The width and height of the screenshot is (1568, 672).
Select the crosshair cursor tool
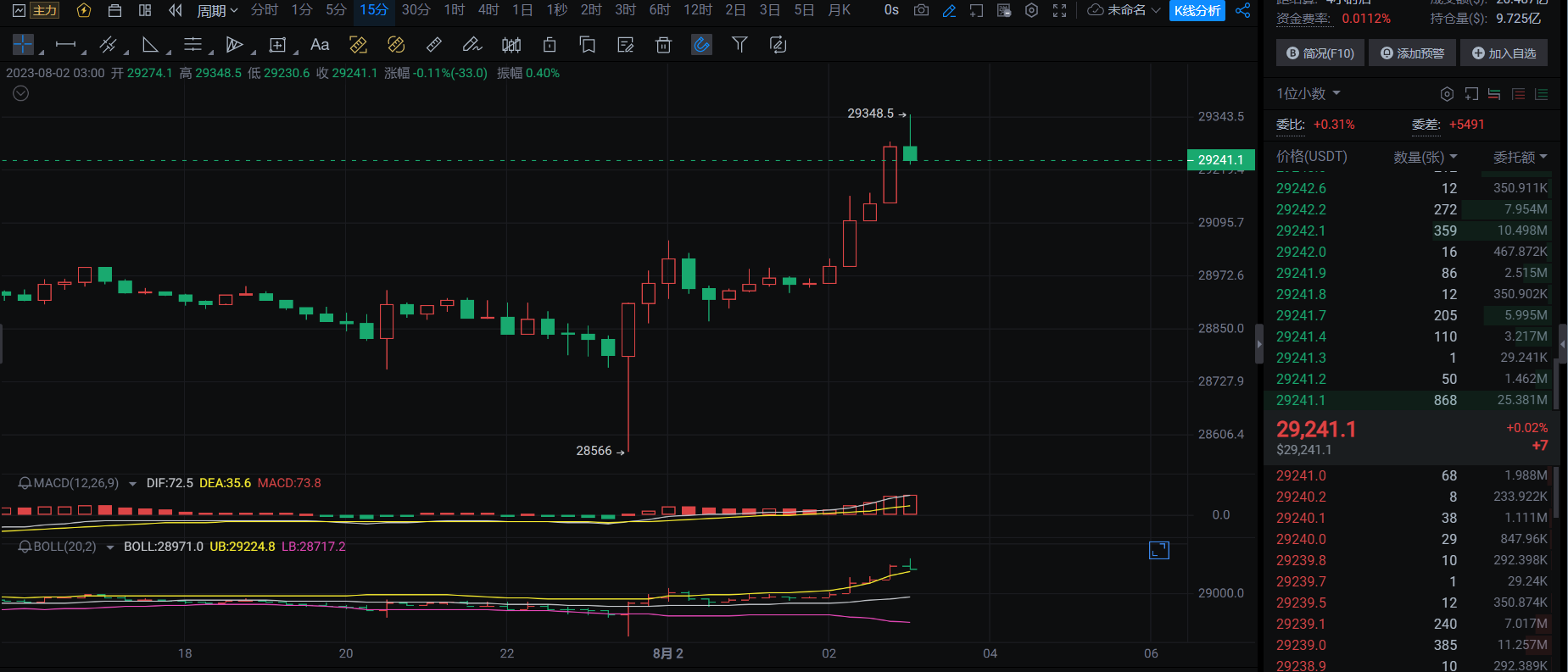coord(23,45)
